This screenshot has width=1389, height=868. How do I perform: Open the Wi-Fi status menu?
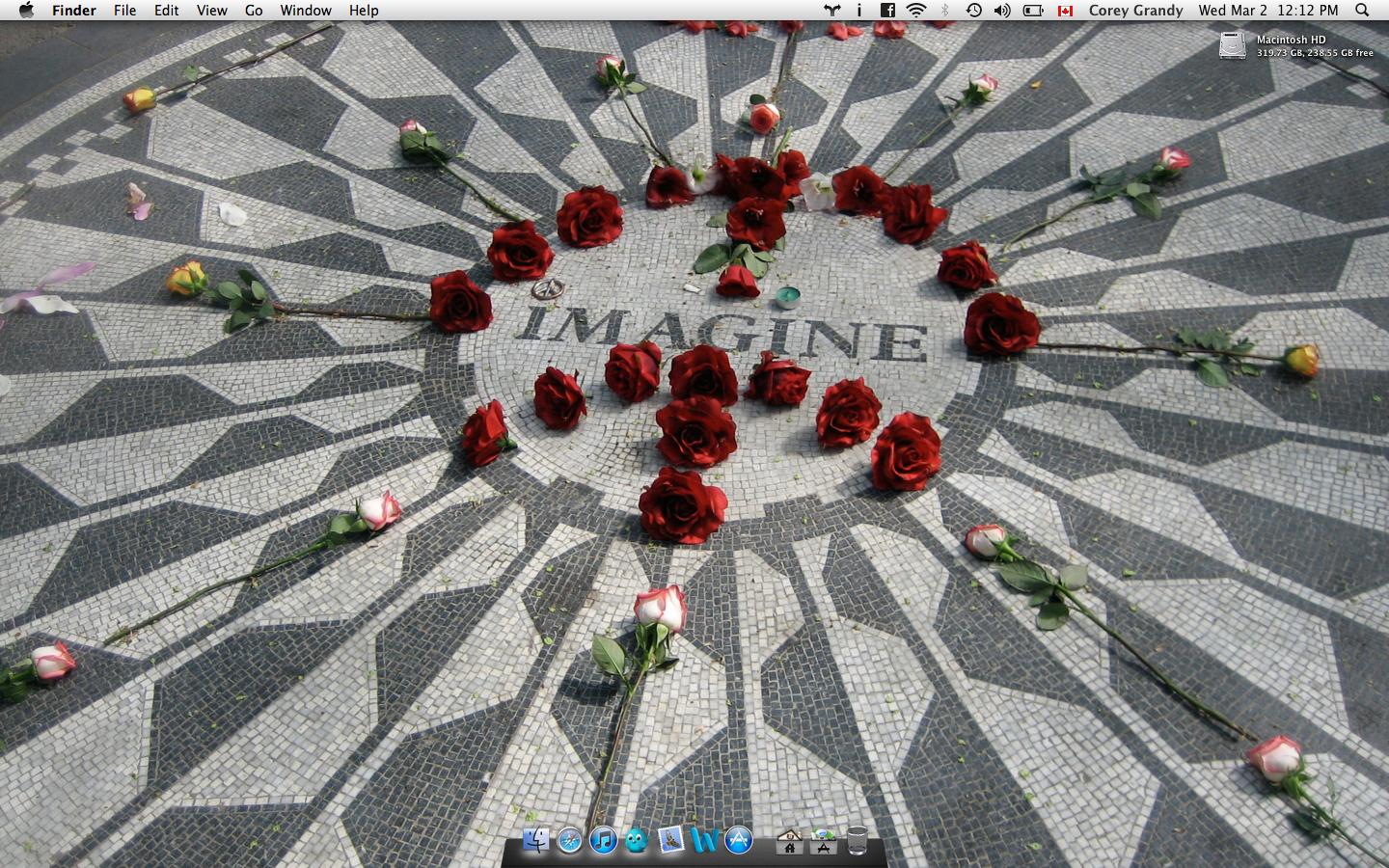point(916,10)
